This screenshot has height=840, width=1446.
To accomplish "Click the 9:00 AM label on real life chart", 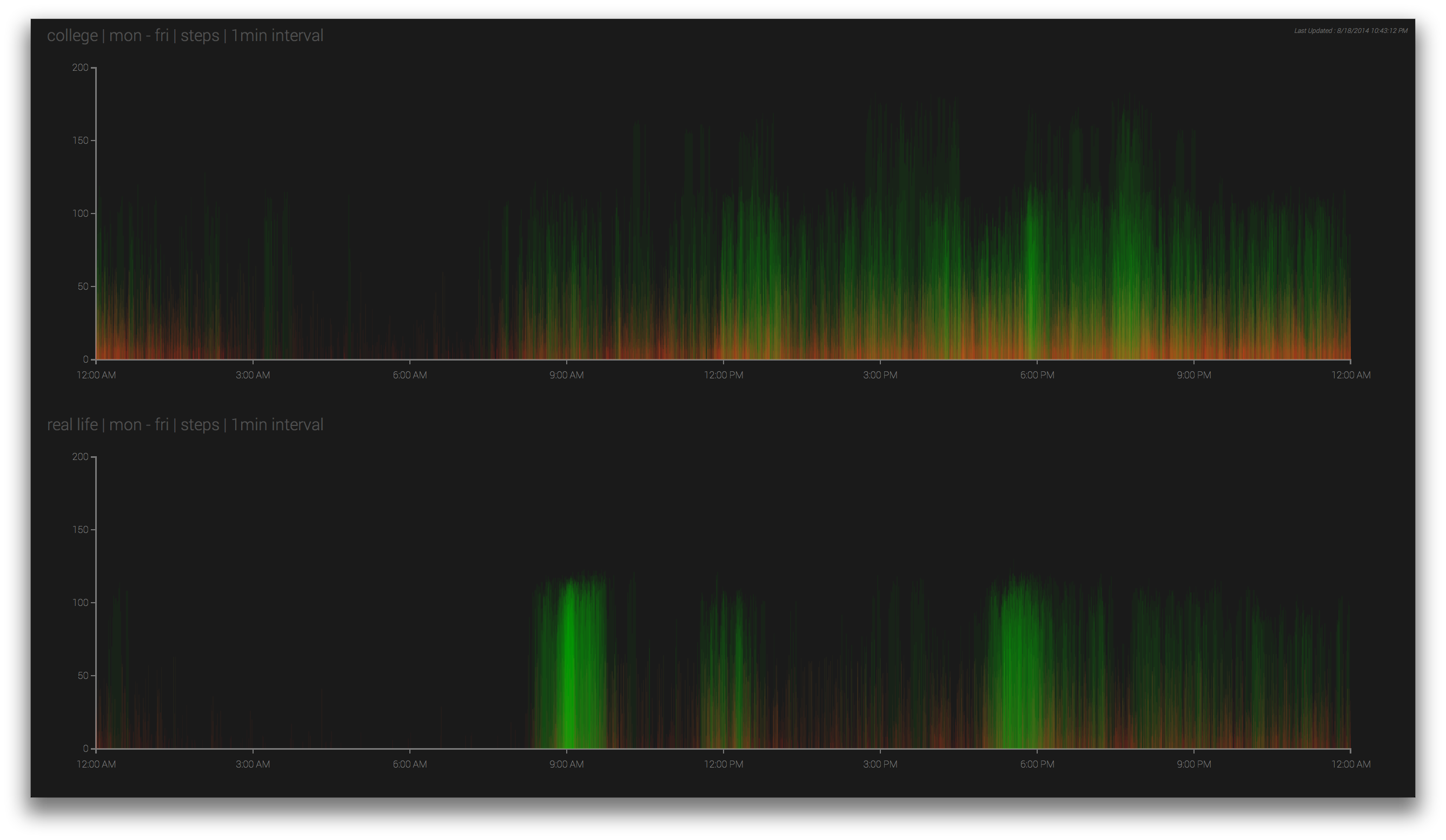I will tap(566, 764).
